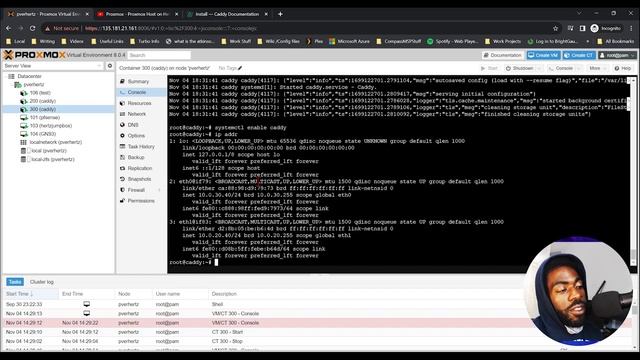640x360 pixels.
Task: Sort by Start Time column header
Action: coord(31,294)
